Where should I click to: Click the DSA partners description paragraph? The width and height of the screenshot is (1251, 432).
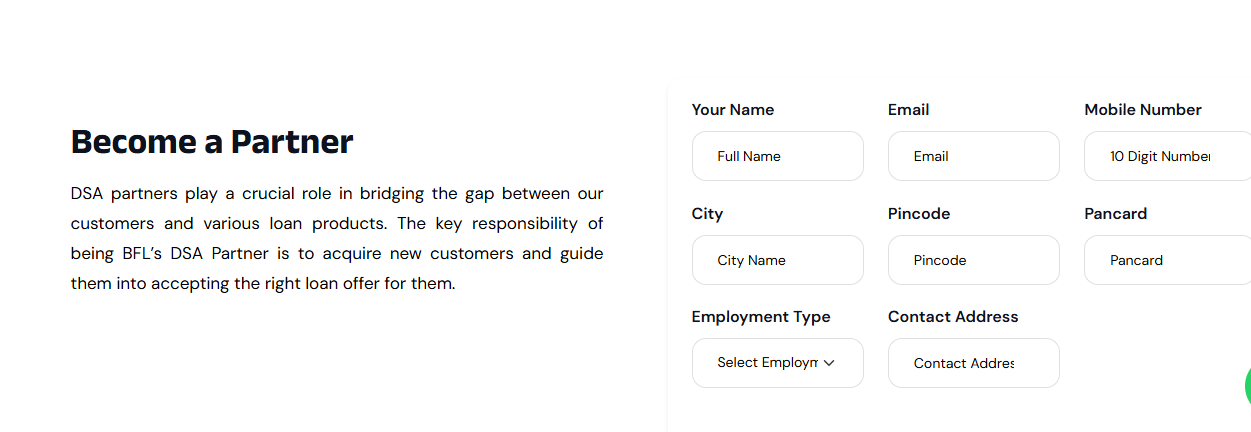coord(337,238)
